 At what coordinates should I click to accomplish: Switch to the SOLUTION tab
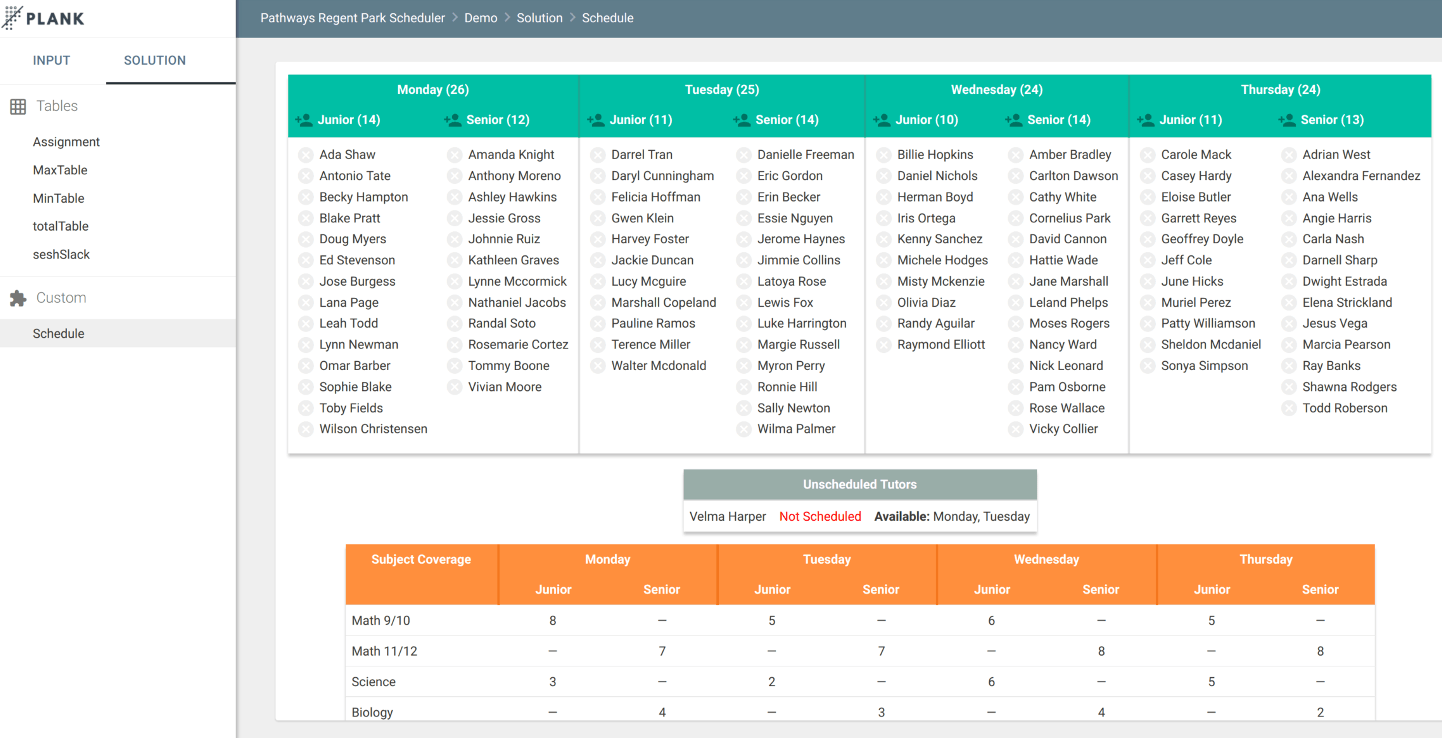pos(155,61)
